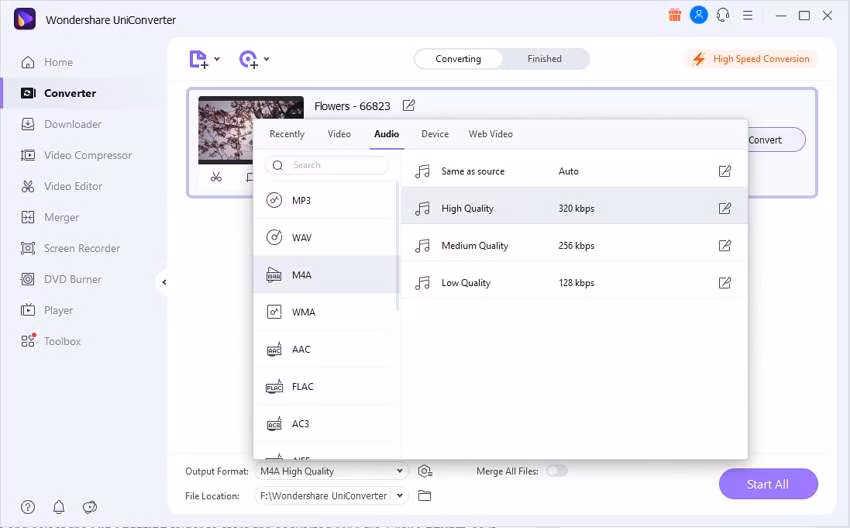Open the gift box icon
Viewport: 850px width, 528px height.
tap(674, 15)
